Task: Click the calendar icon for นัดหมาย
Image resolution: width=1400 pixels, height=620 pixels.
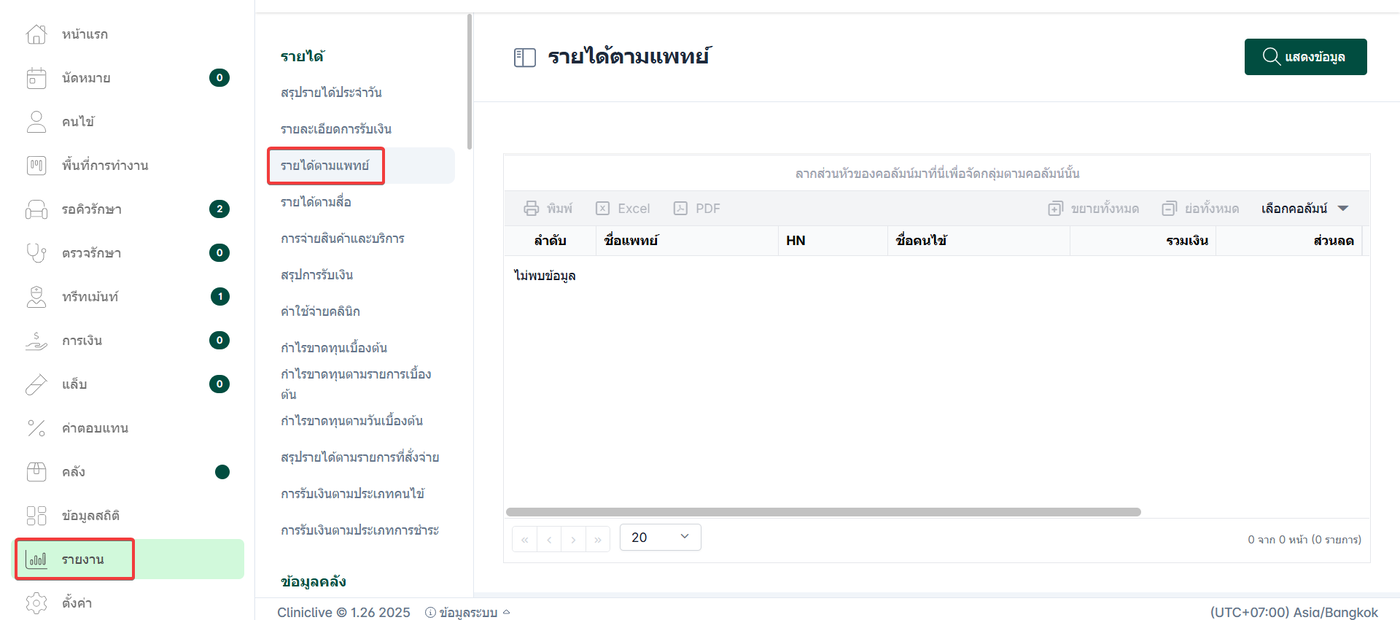Action: 36,78
